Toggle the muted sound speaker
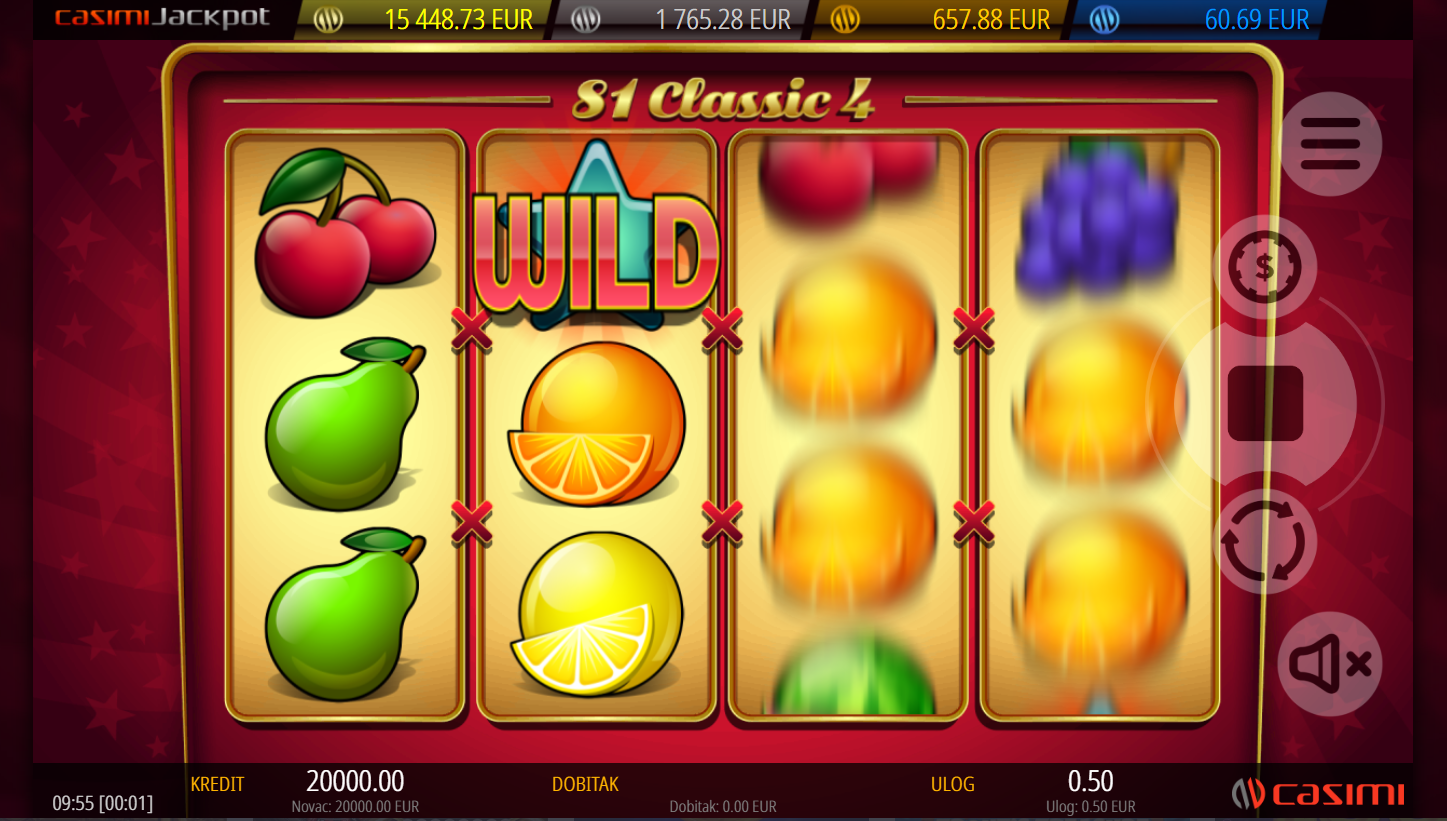The width and height of the screenshot is (1447, 821). (1330, 663)
